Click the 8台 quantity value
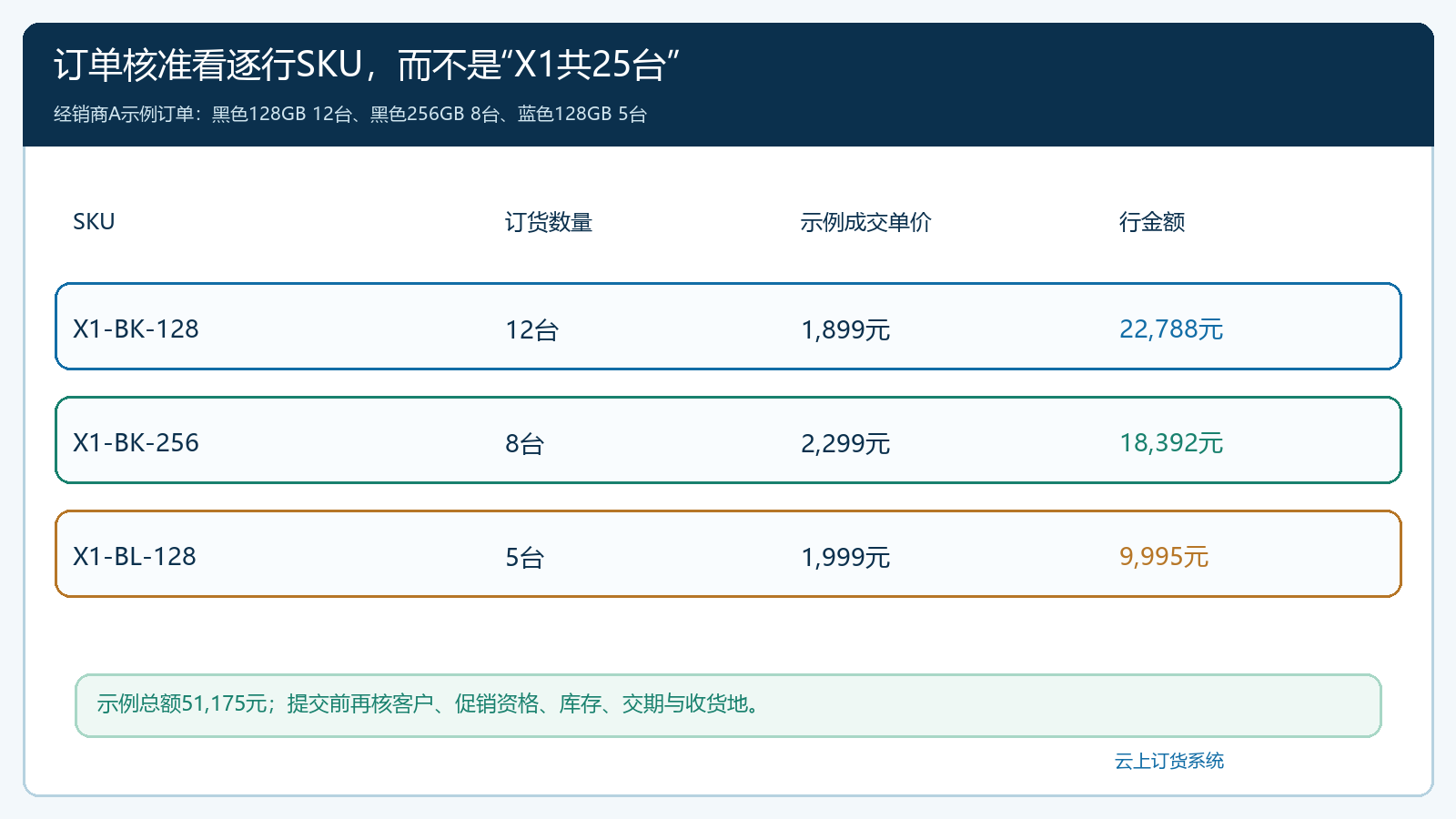The height and width of the screenshot is (819, 1456). 524,443
